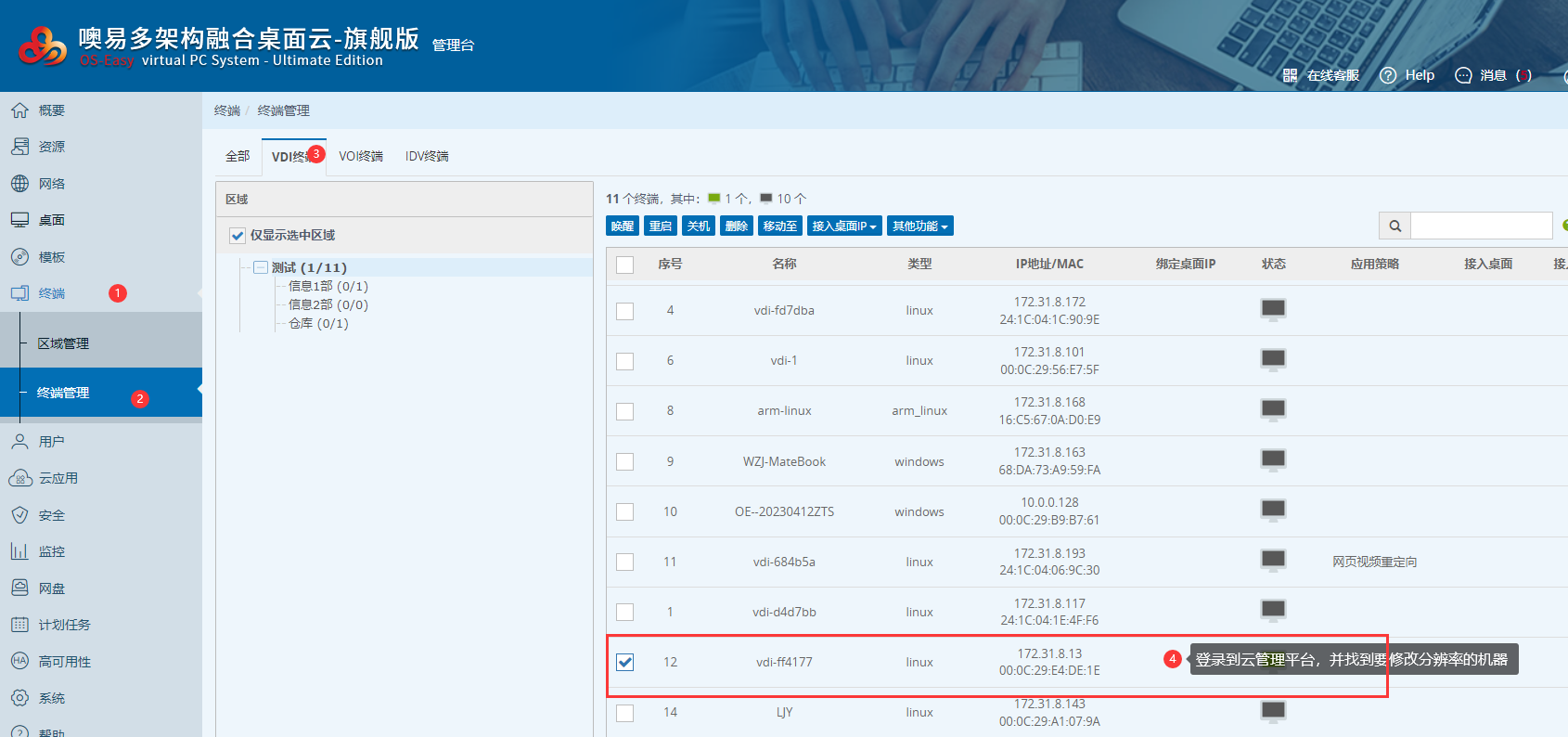
Task: Collapse the 测试 (1/11) tree node
Action: (x=261, y=267)
